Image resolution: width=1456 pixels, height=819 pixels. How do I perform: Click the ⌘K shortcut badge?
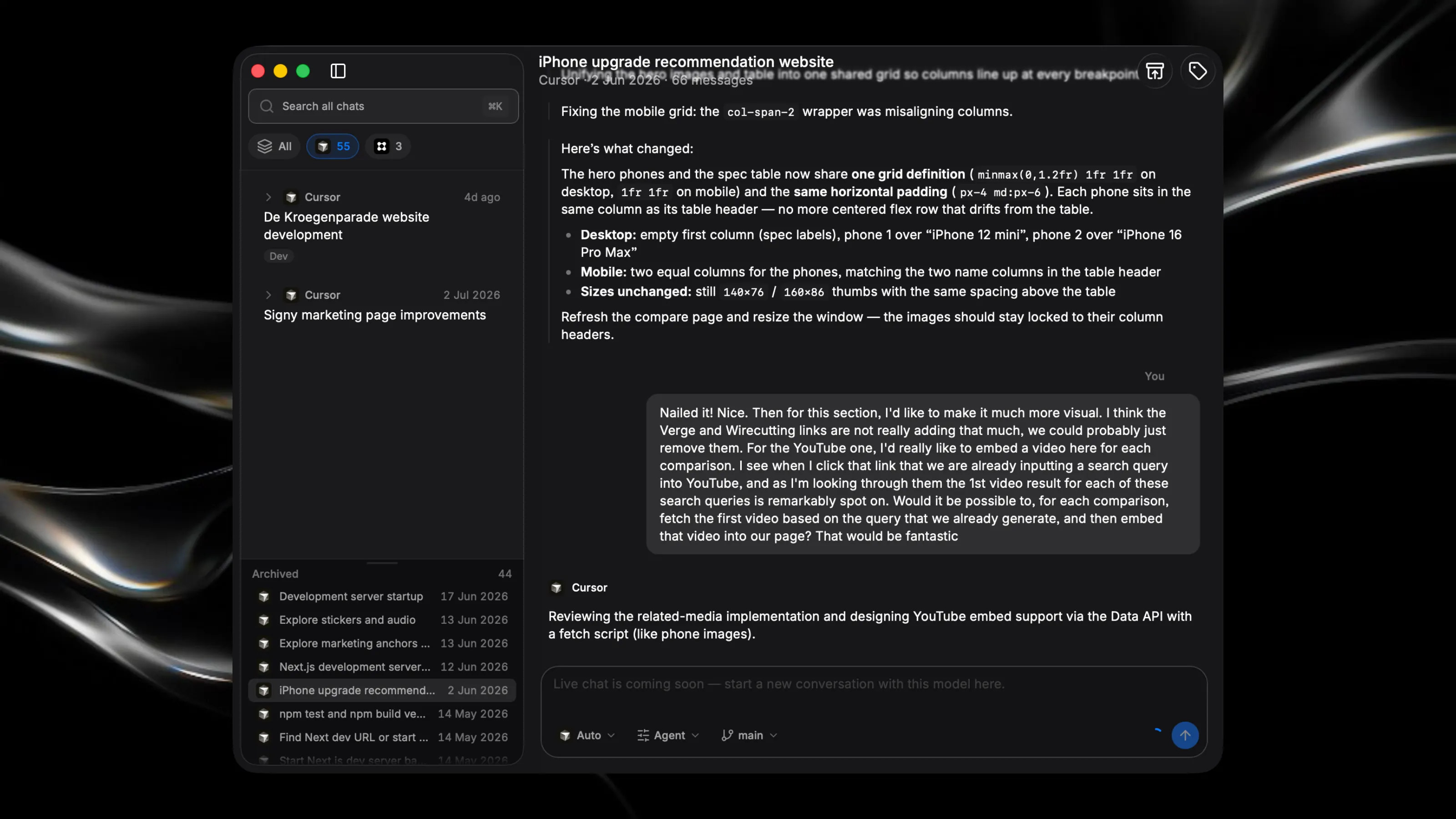(495, 106)
